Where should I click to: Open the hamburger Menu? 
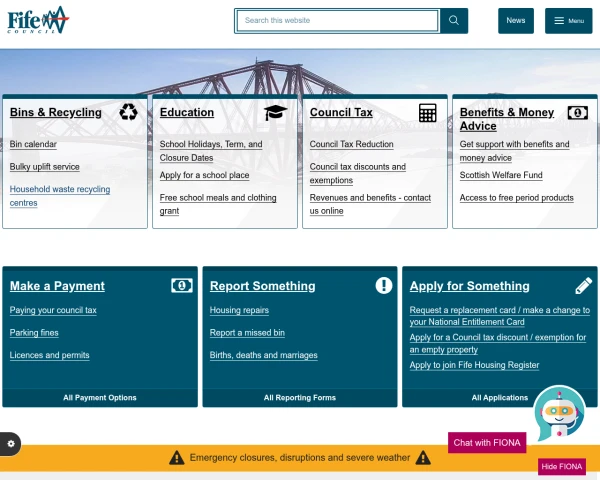569,21
